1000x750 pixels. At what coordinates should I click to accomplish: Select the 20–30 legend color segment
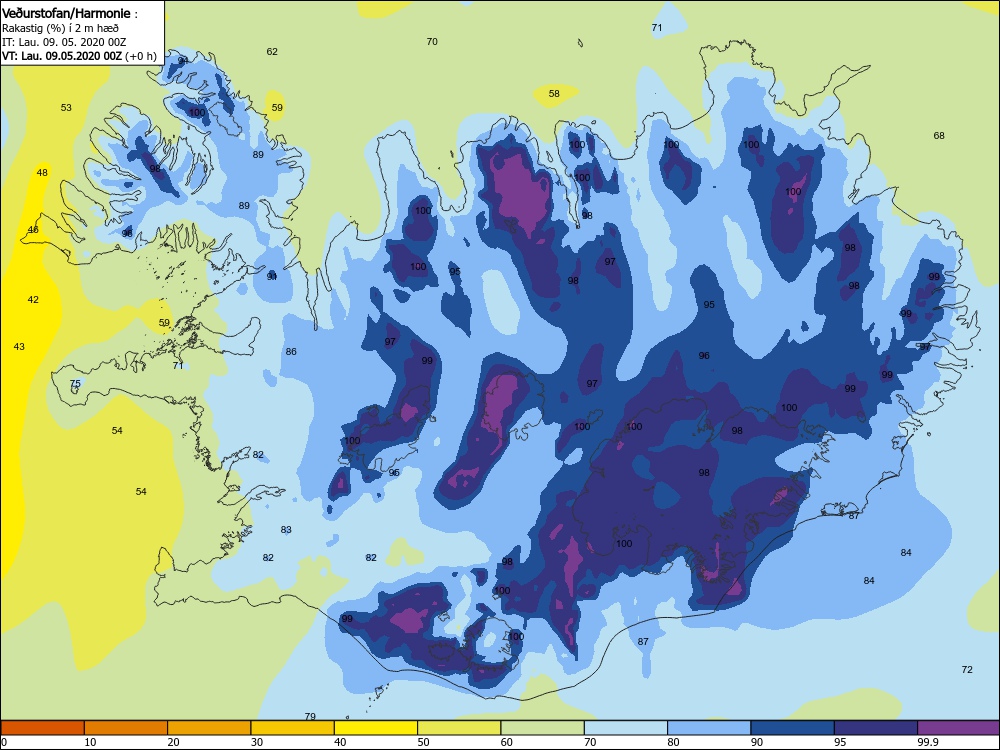[x=209, y=728]
